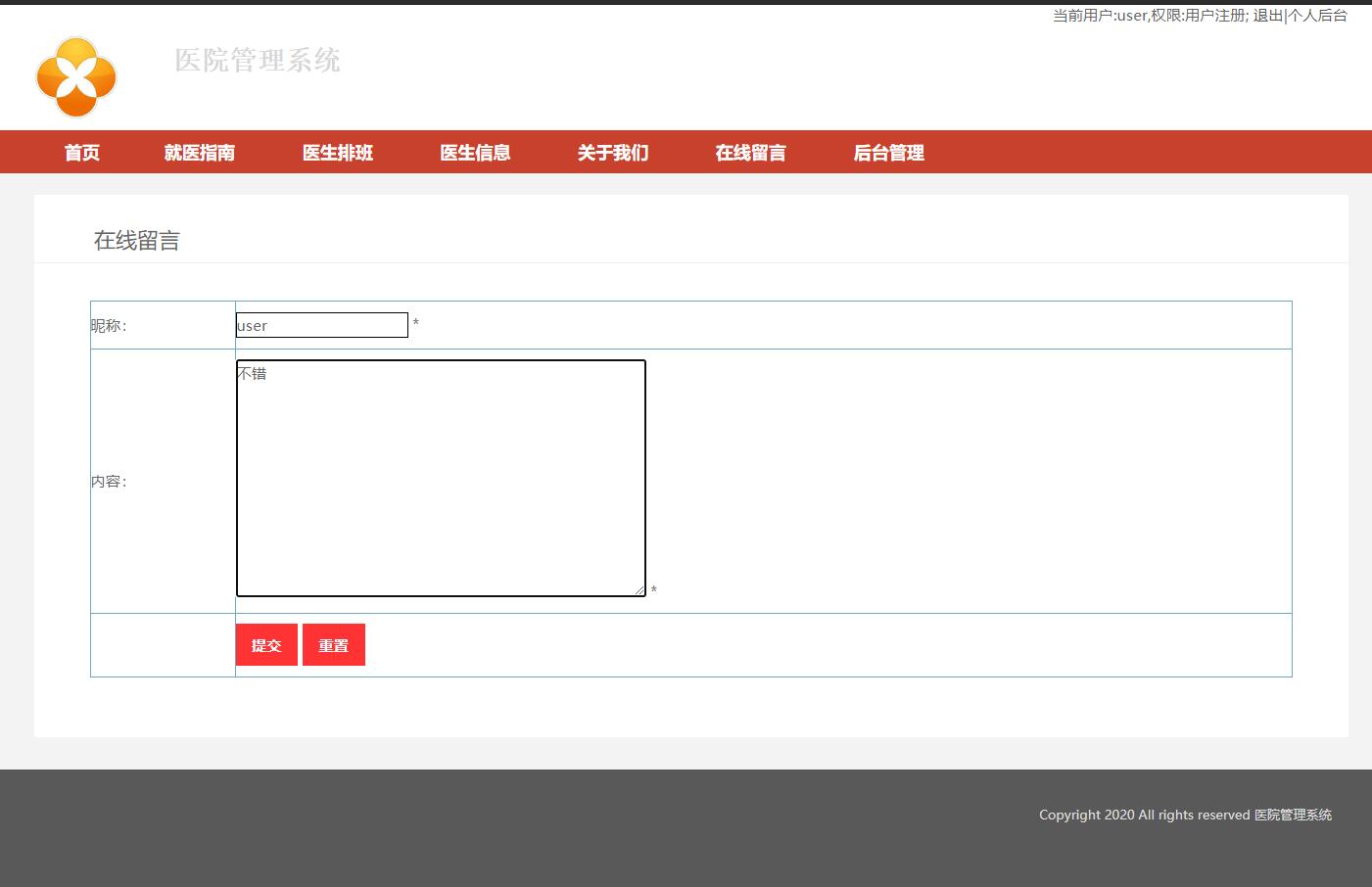Viewport: 1372px width, 887px height.
Task: Click the 在线留言 page heading
Action: point(136,240)
